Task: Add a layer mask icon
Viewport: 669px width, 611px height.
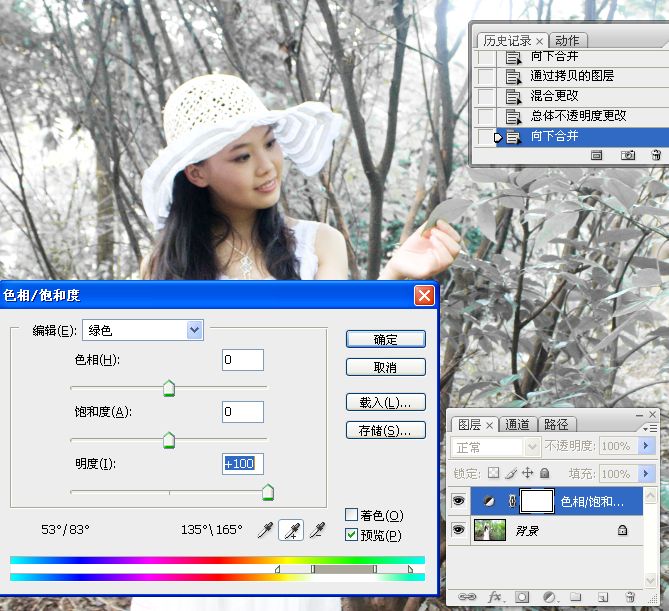Action: point(522,596)
